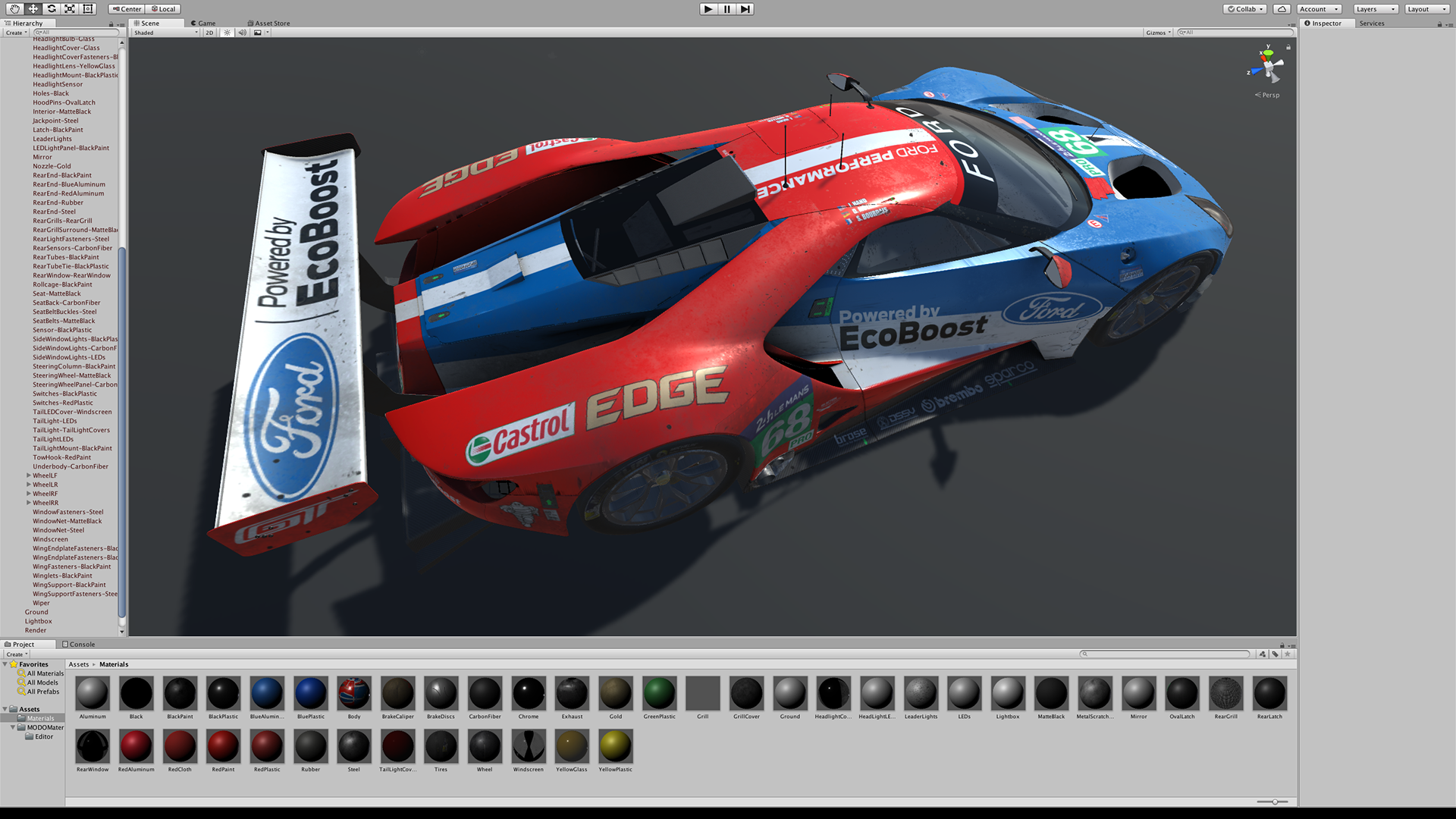1456x819 pixels.
Task: Select the Hand tool
Action: [14, 9]
